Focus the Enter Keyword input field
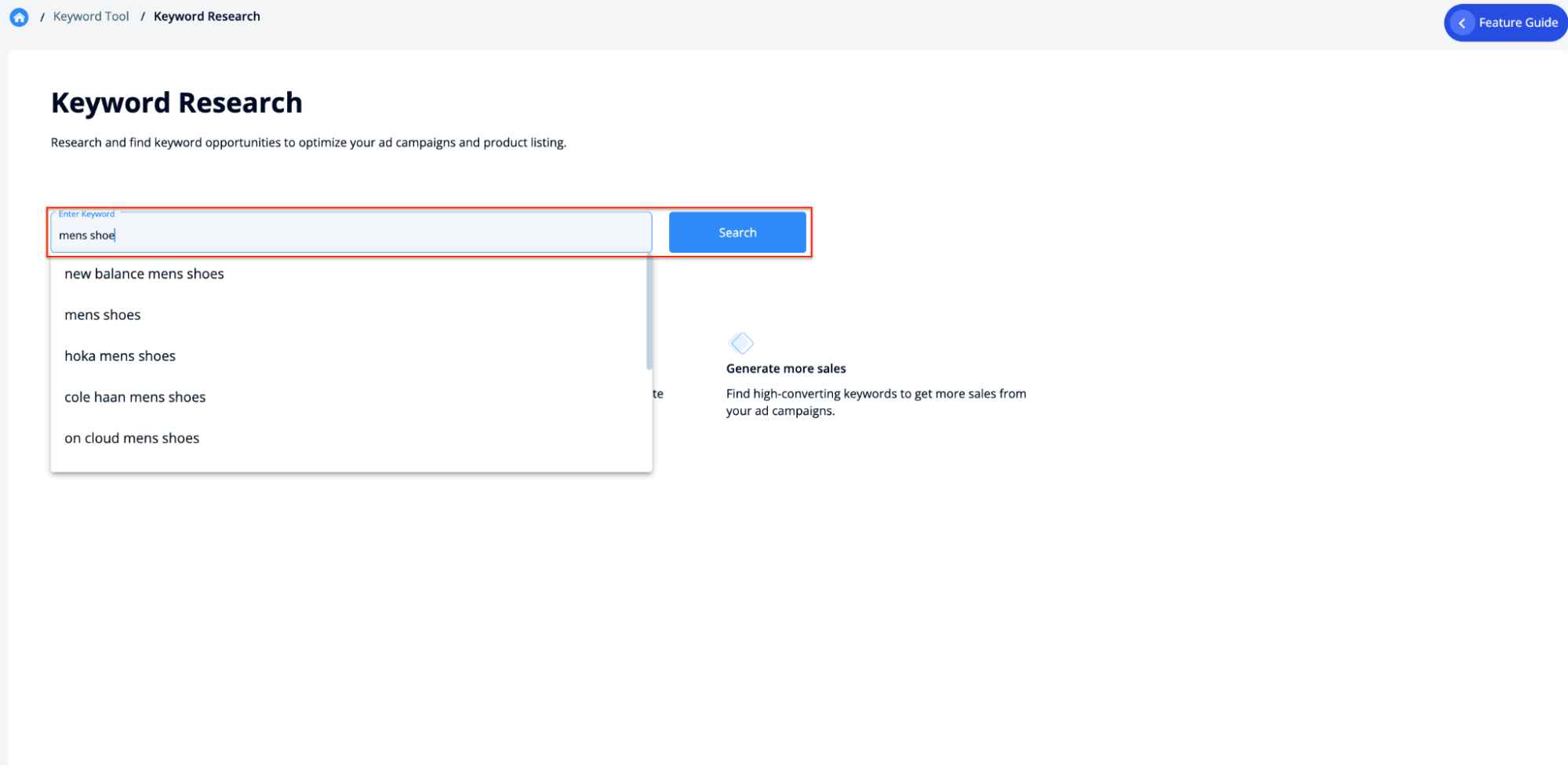Image resolution: width=1568 pixels, height=766 pixels. (x=351, y=232)
